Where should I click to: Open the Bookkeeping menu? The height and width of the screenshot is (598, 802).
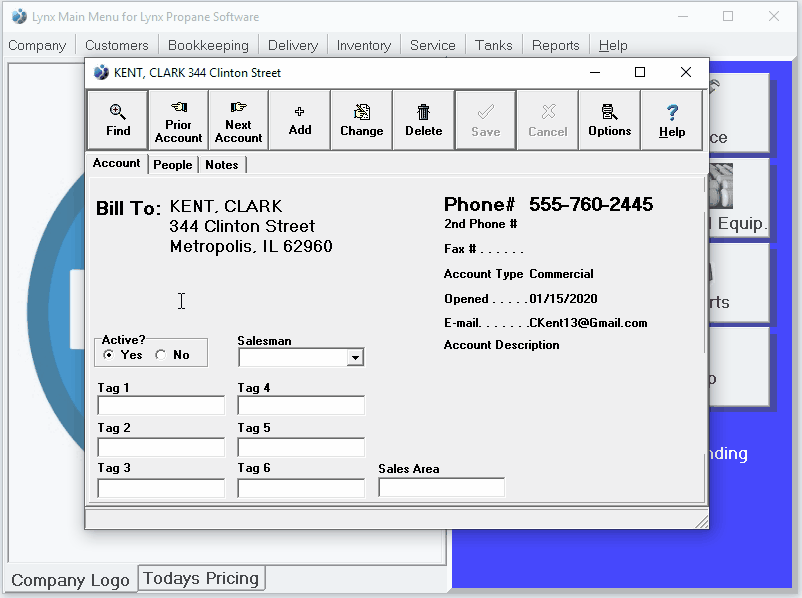pyautogui.click(x=208, y=45)
